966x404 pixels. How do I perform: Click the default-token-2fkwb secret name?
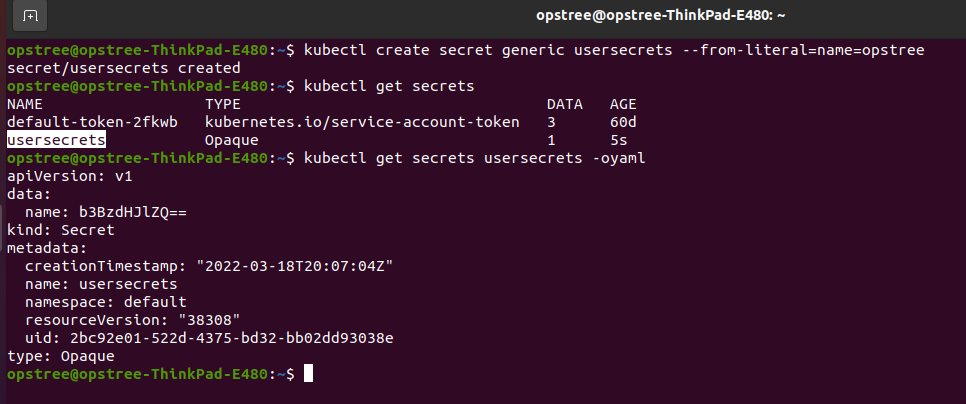click(x=92, y=122)
